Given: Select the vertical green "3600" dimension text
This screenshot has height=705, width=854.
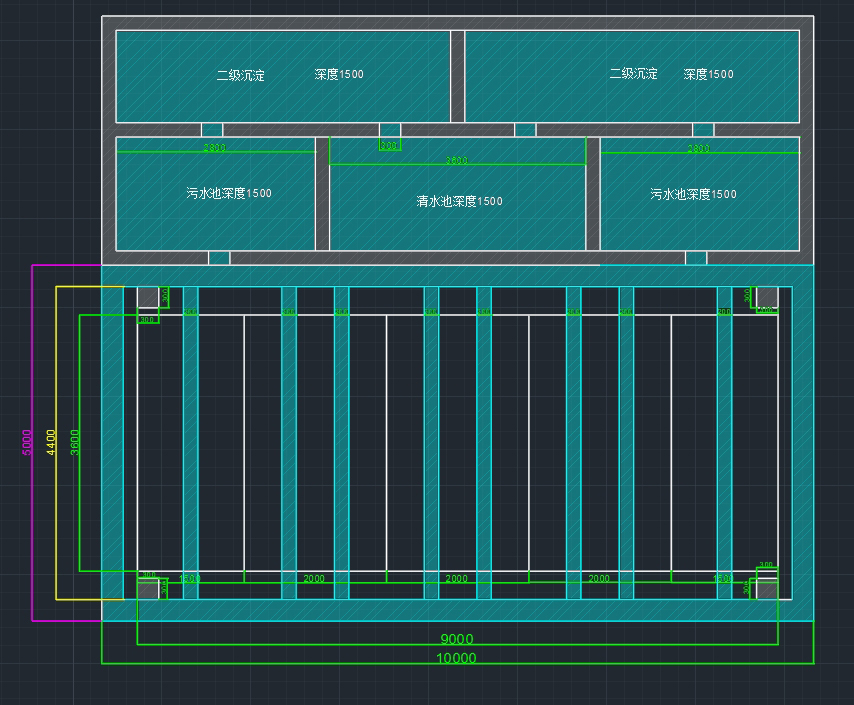Looking at the screenshot, I should pos(75,442).
